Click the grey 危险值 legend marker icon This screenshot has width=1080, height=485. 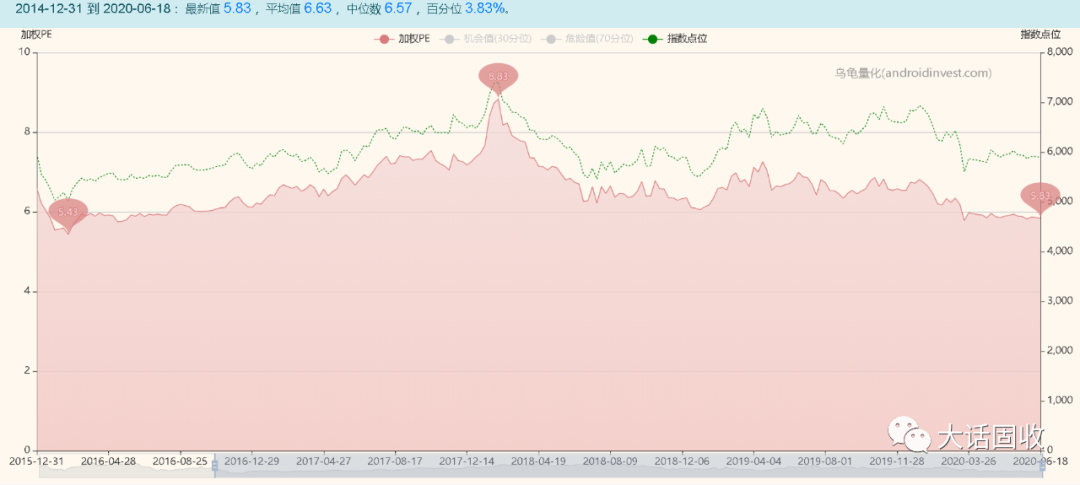pyautogui.click(x=549, y=39)
